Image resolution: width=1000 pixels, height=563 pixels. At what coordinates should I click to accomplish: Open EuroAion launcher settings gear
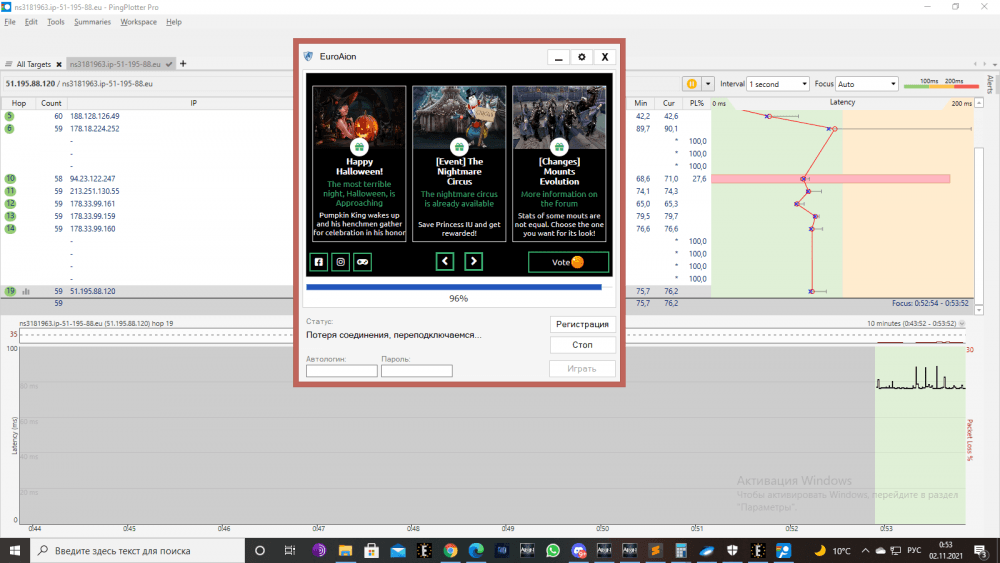click(582, 57)
